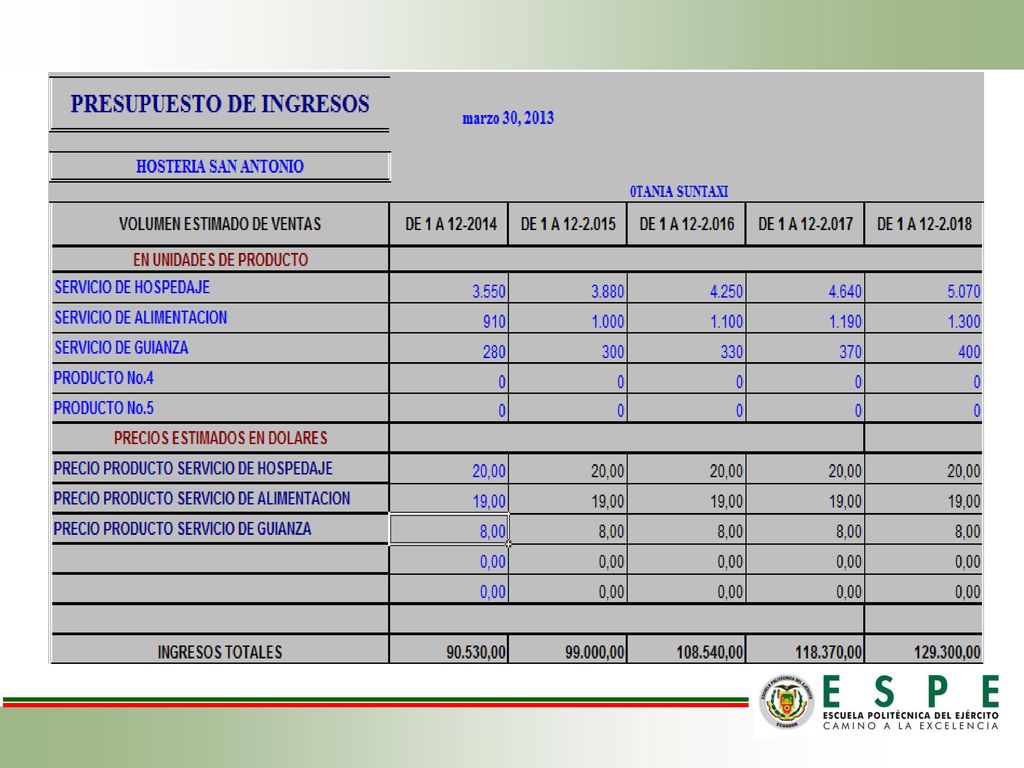Image resolution: width=1024 pixels, height=768 pixels.
Task: Click alimentacion value 910
Action: point(494,321)
